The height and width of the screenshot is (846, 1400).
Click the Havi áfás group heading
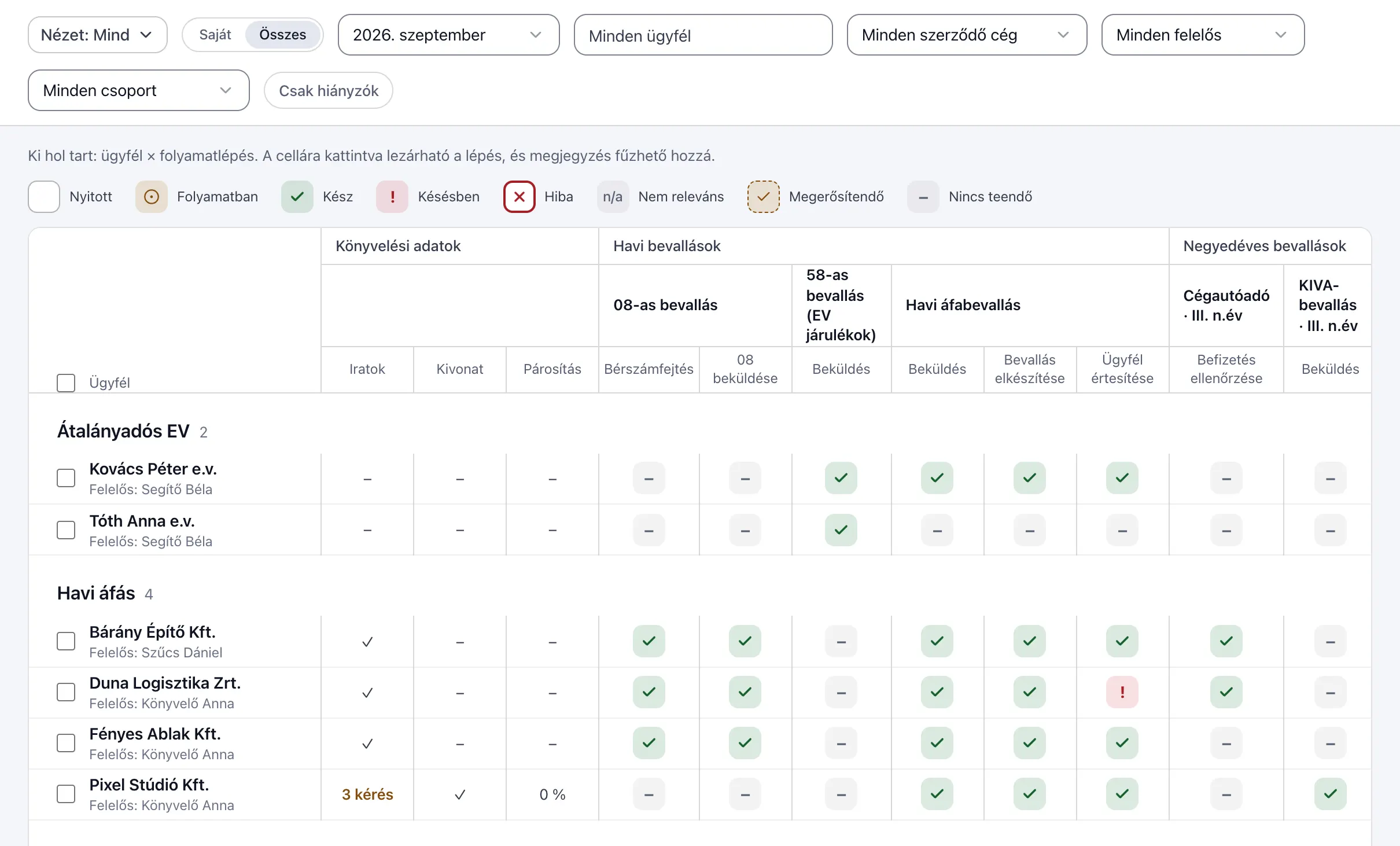click(96, 593)
